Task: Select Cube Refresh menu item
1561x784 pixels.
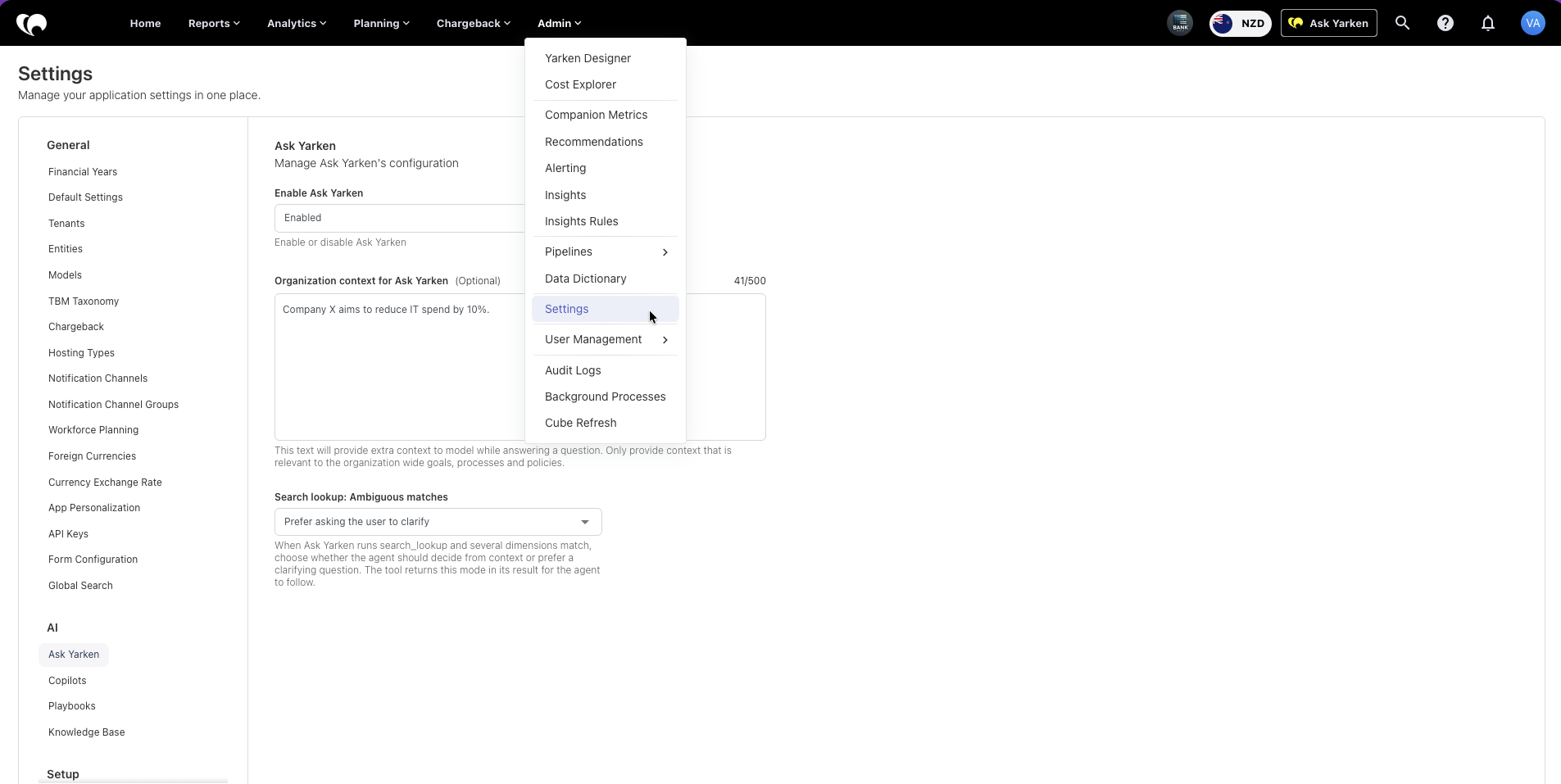Action: pos(606,423)
